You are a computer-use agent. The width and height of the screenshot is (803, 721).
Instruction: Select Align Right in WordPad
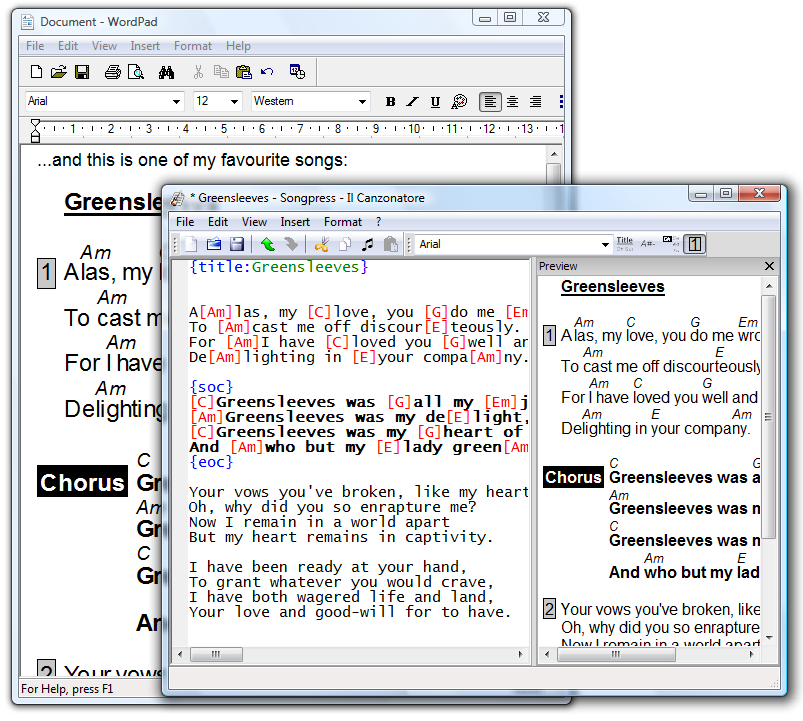536,102
